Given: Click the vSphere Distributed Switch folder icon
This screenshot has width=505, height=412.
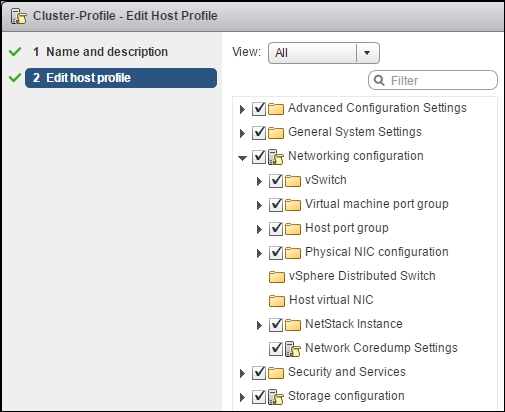Looking at the screenshot, I should pos(277,277).
